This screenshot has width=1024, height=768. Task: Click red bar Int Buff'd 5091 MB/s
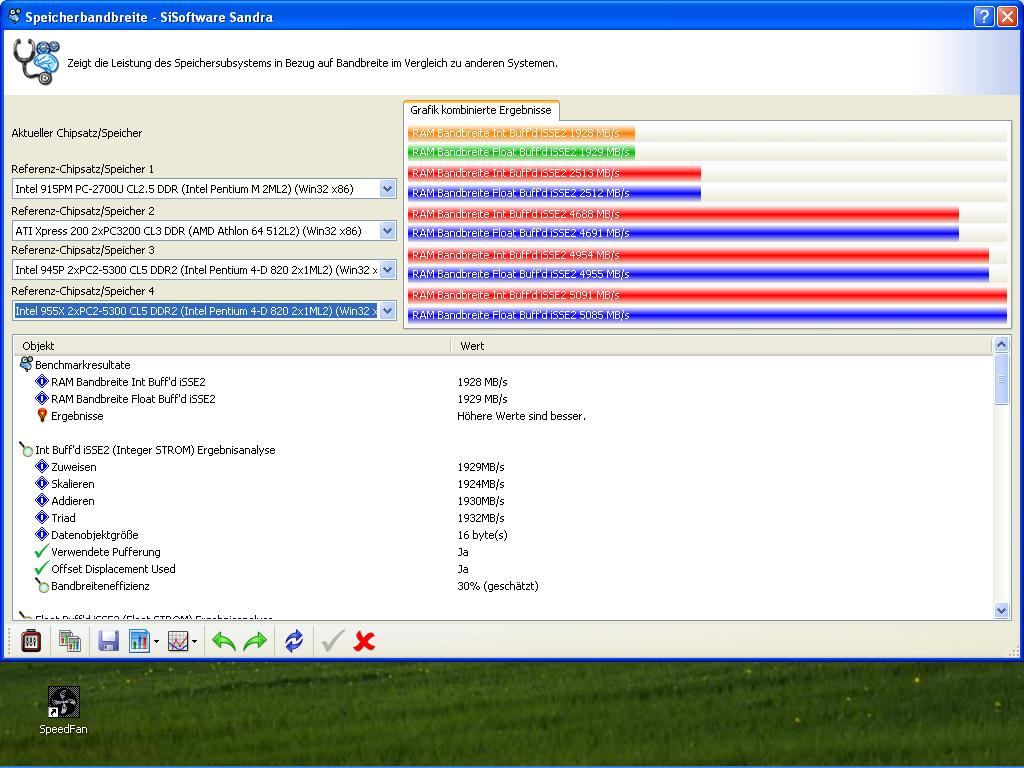click(x=707, y=295)
